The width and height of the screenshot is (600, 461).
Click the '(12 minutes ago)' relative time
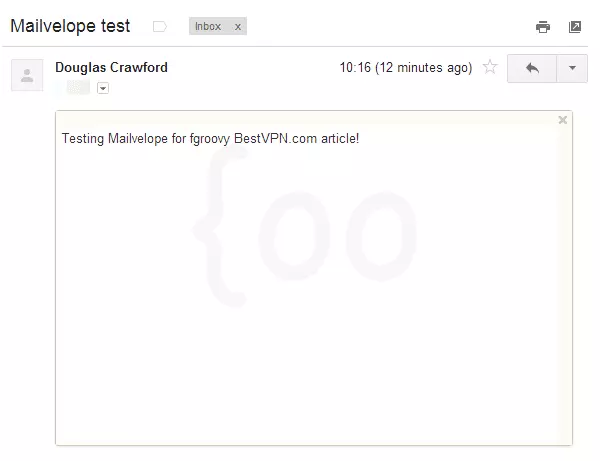coord(424,68)
